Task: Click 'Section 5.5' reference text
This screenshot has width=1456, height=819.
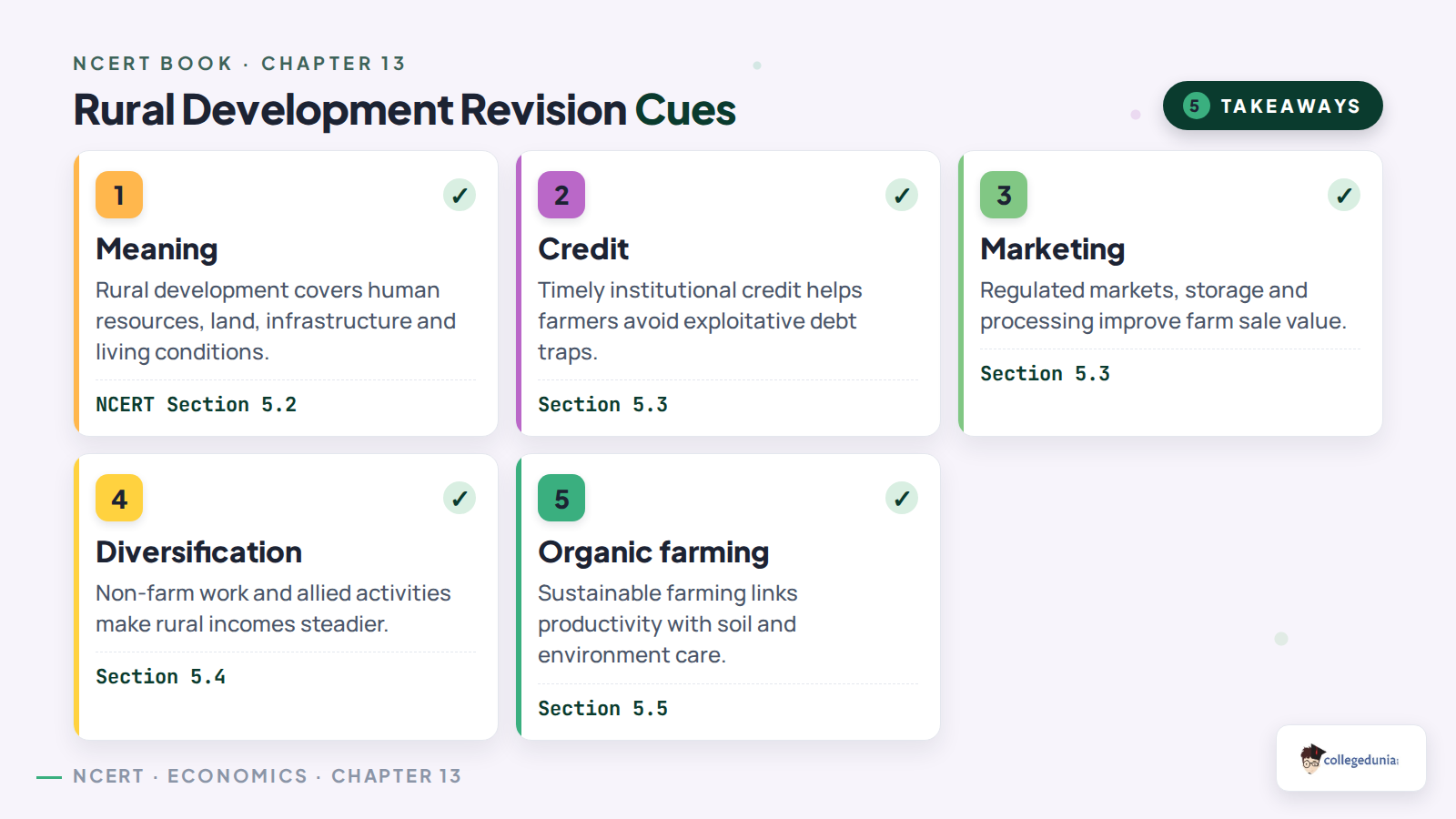Action: [602, 708]
